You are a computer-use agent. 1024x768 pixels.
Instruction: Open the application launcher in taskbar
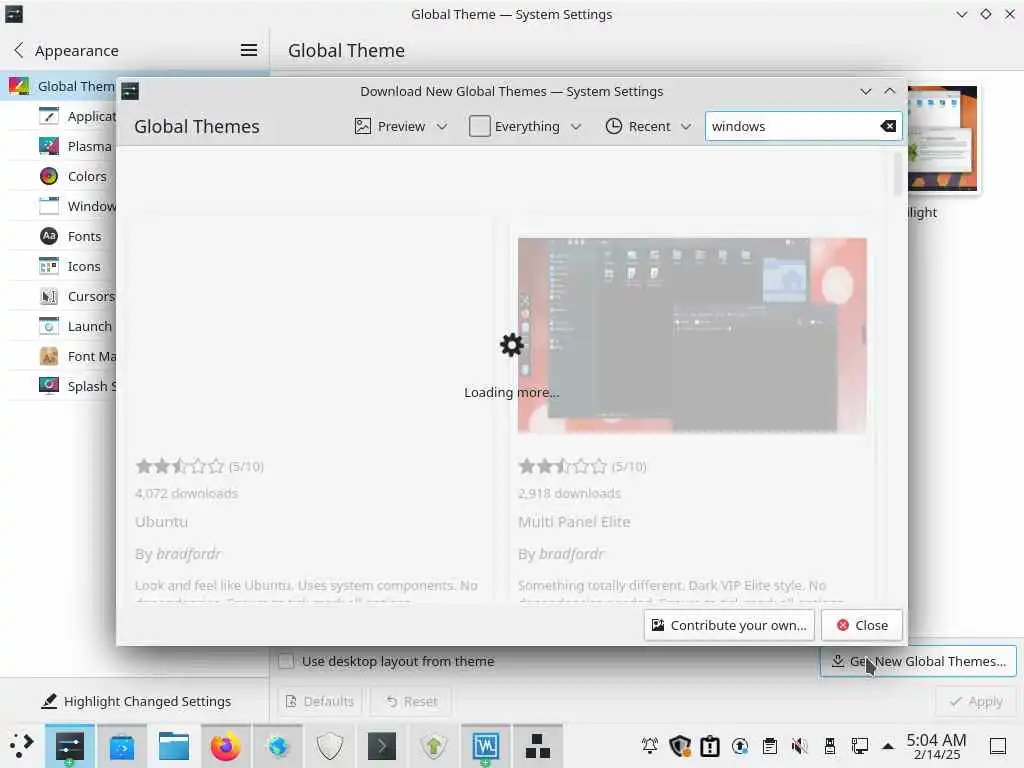click(22, 746)
